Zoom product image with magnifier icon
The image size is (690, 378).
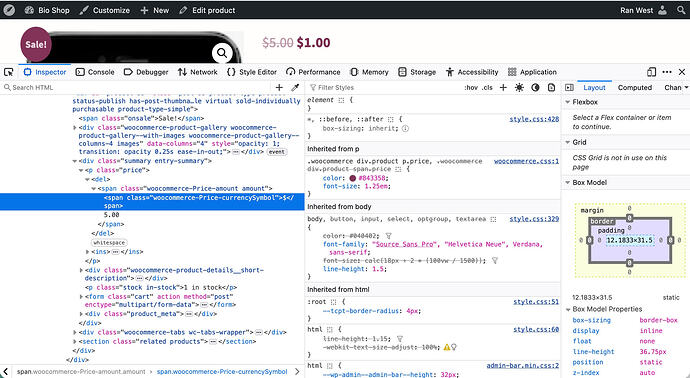[x=222, y=53]
